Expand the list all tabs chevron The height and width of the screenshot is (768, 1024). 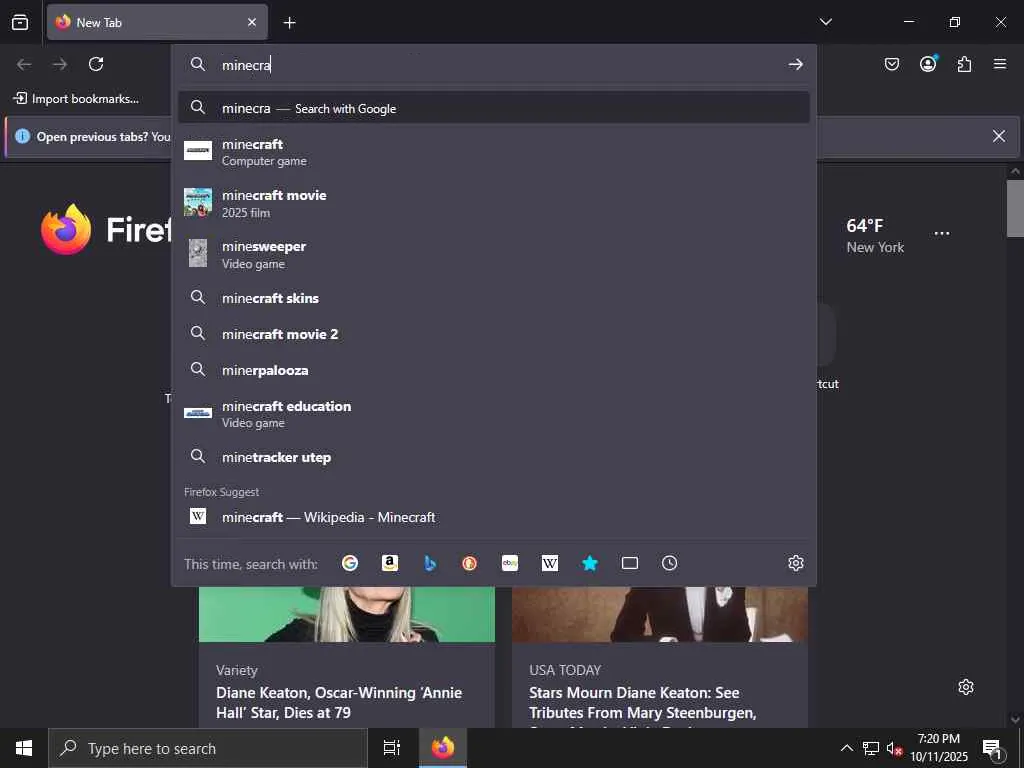(x=825, y=22)
